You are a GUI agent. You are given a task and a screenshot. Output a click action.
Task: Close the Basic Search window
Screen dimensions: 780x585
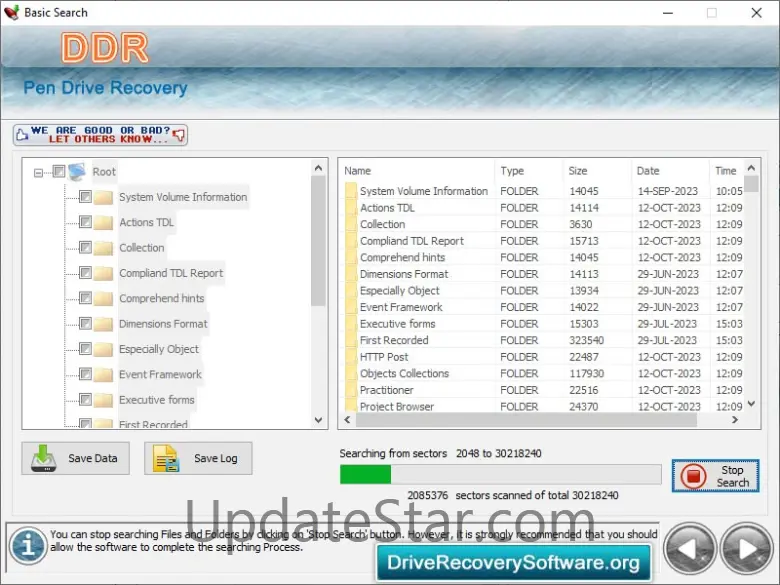(757, 13)
